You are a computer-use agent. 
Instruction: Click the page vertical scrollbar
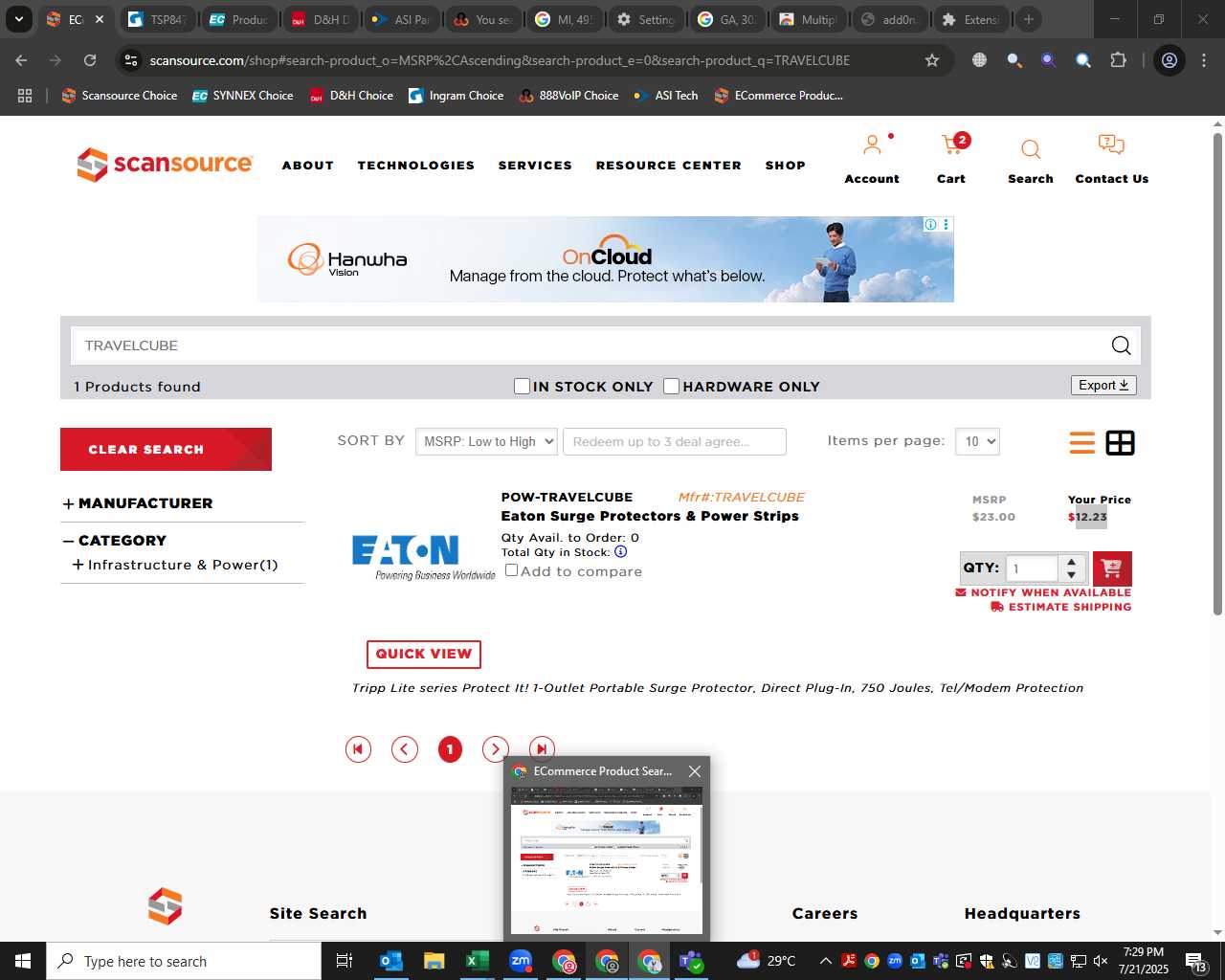(1217, 373)
